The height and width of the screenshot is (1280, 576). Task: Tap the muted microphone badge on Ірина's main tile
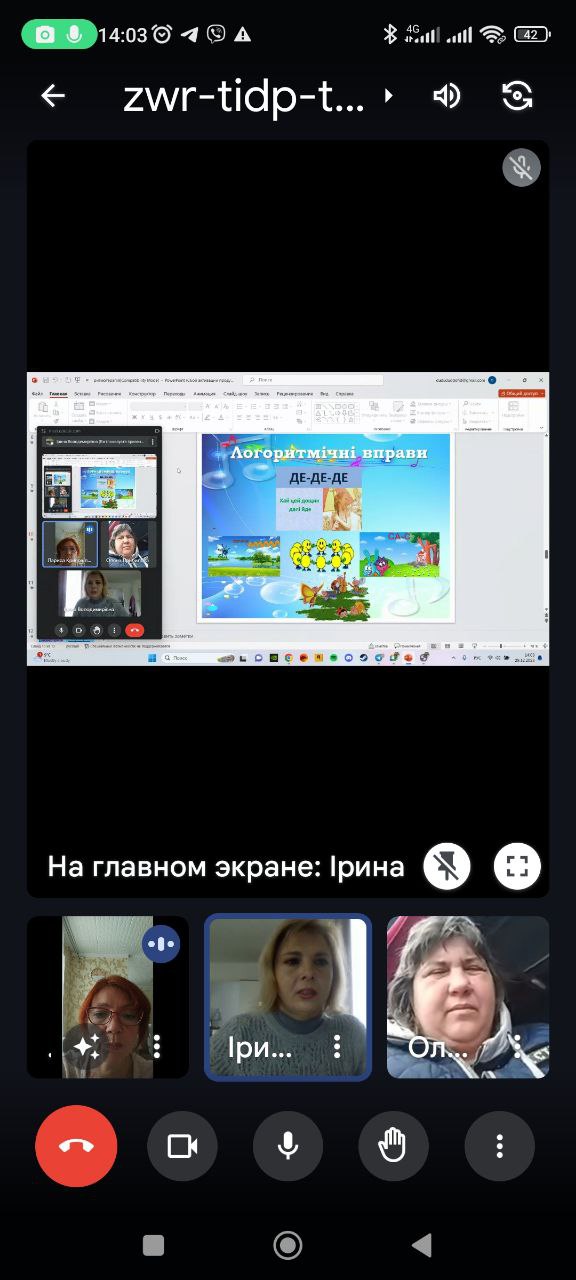(x=521, y=167)
